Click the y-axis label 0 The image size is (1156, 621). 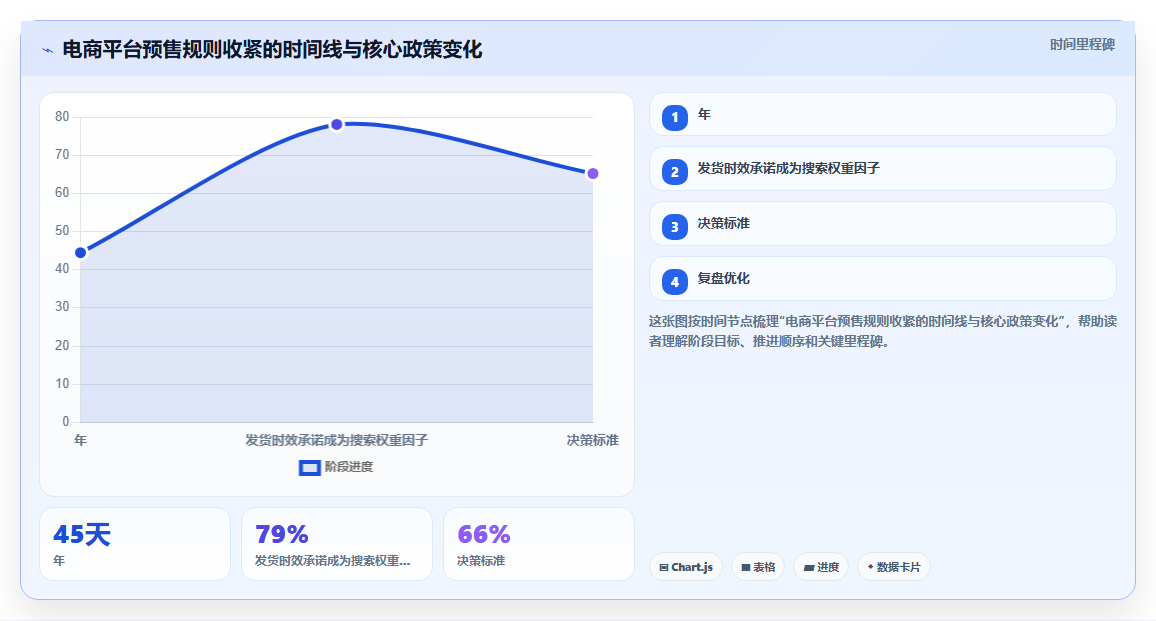click(66, 421)
